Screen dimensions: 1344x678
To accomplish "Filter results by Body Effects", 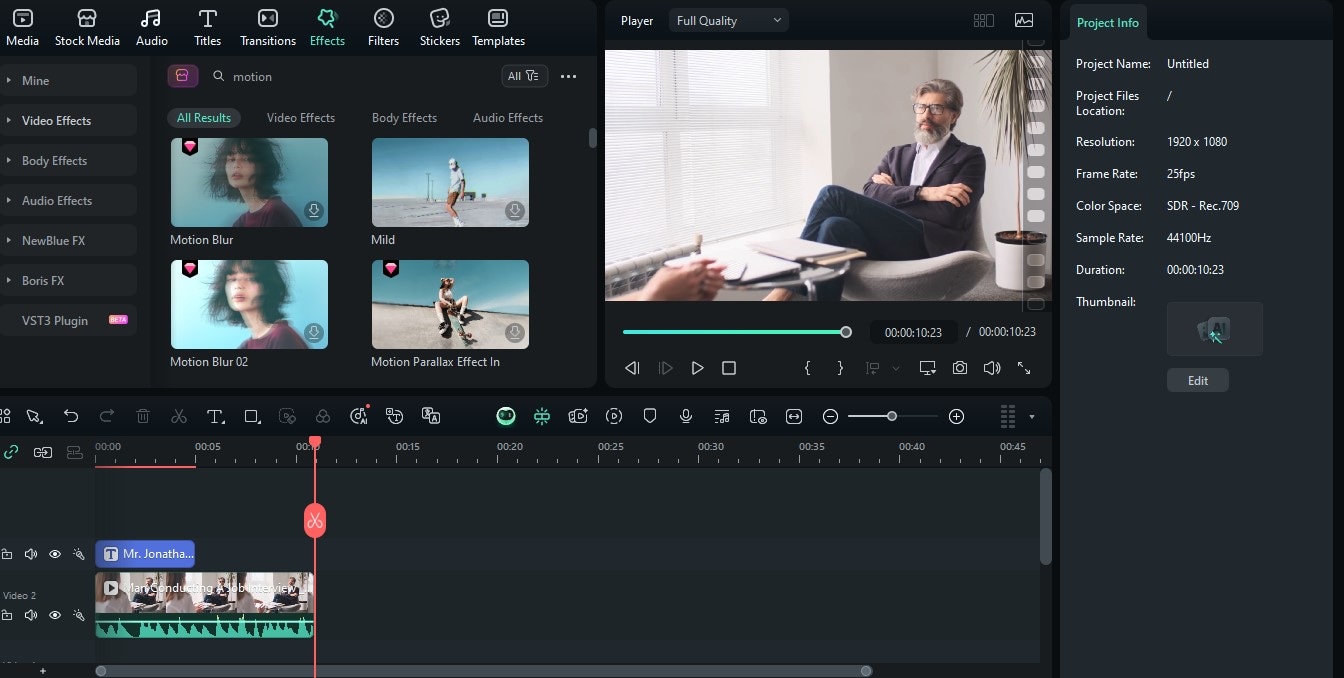I will tap(404, 117).
